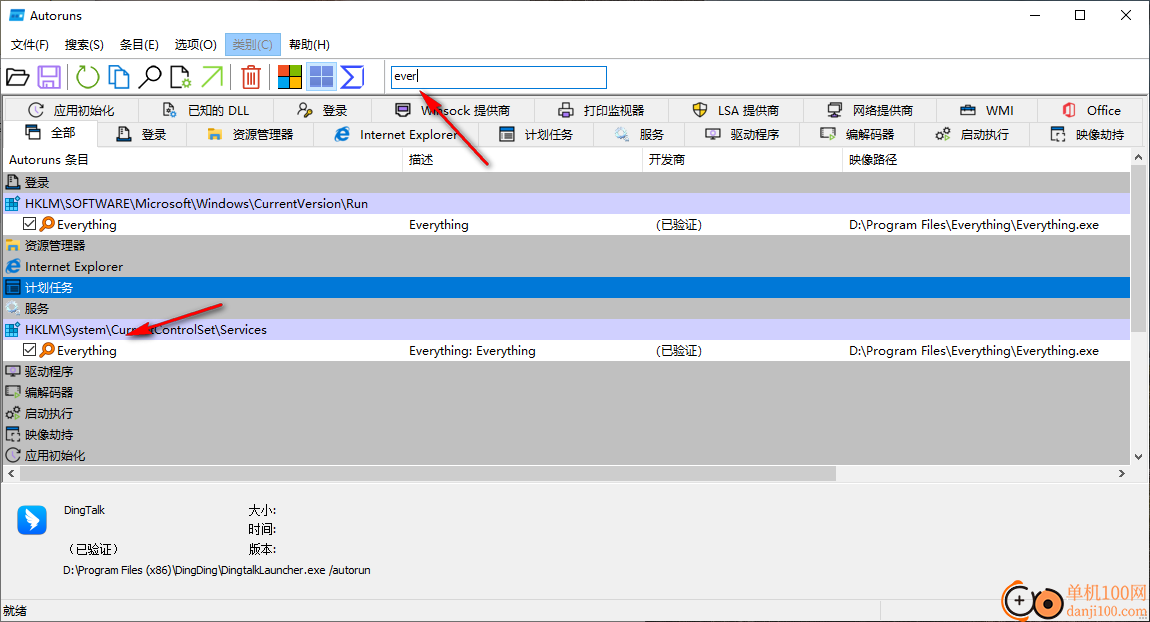Click the Find magnifier icon
The height and width of the screenshot is (622, 1150).
click(x=150, y=77)
